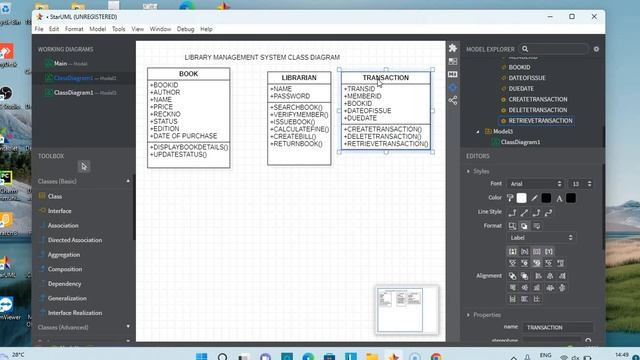Set Oblique line style
640x360 pixels.
point(524,213)
